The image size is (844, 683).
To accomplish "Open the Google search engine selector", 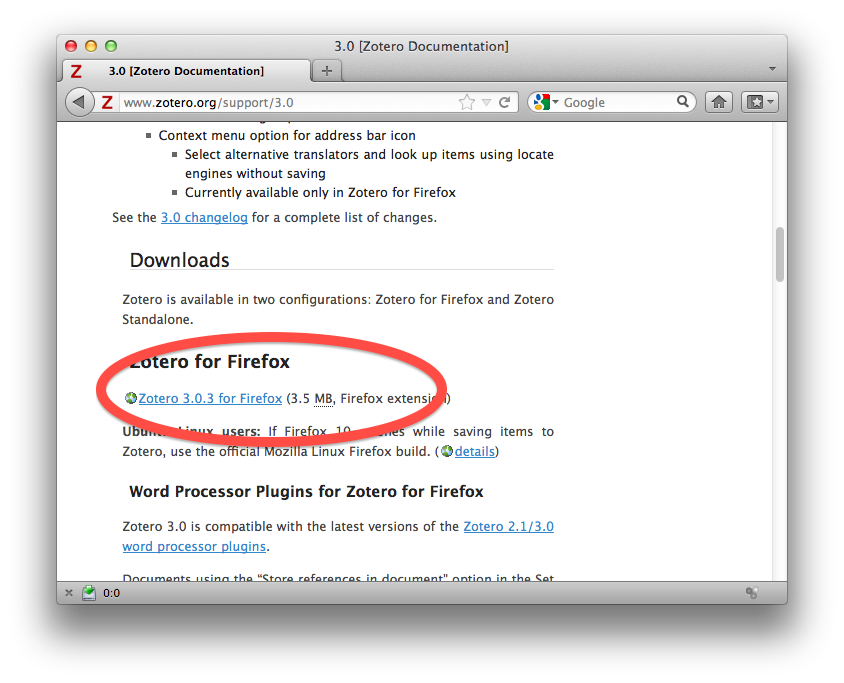I will pyautogui.click(x=546, y=102).
